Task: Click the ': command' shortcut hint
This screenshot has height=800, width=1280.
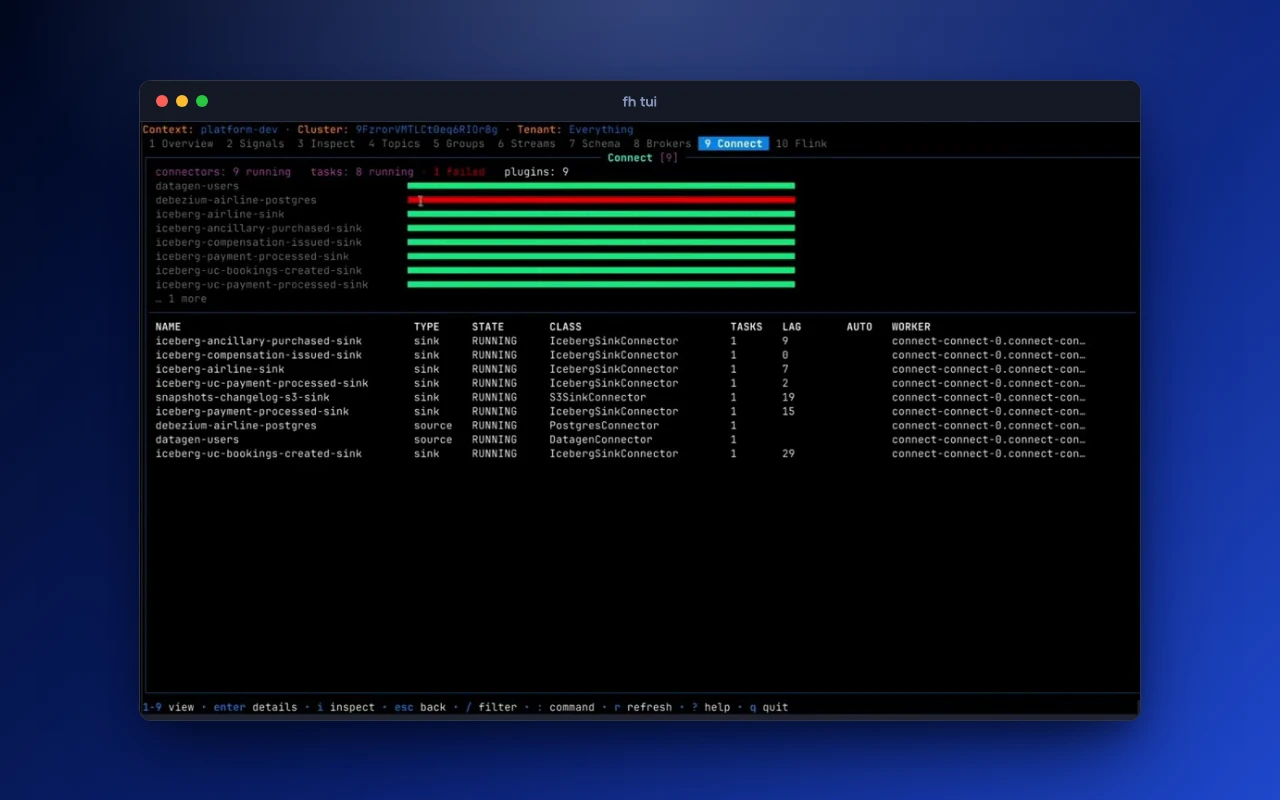Action: pyautogui.click(x=565, y=707)
